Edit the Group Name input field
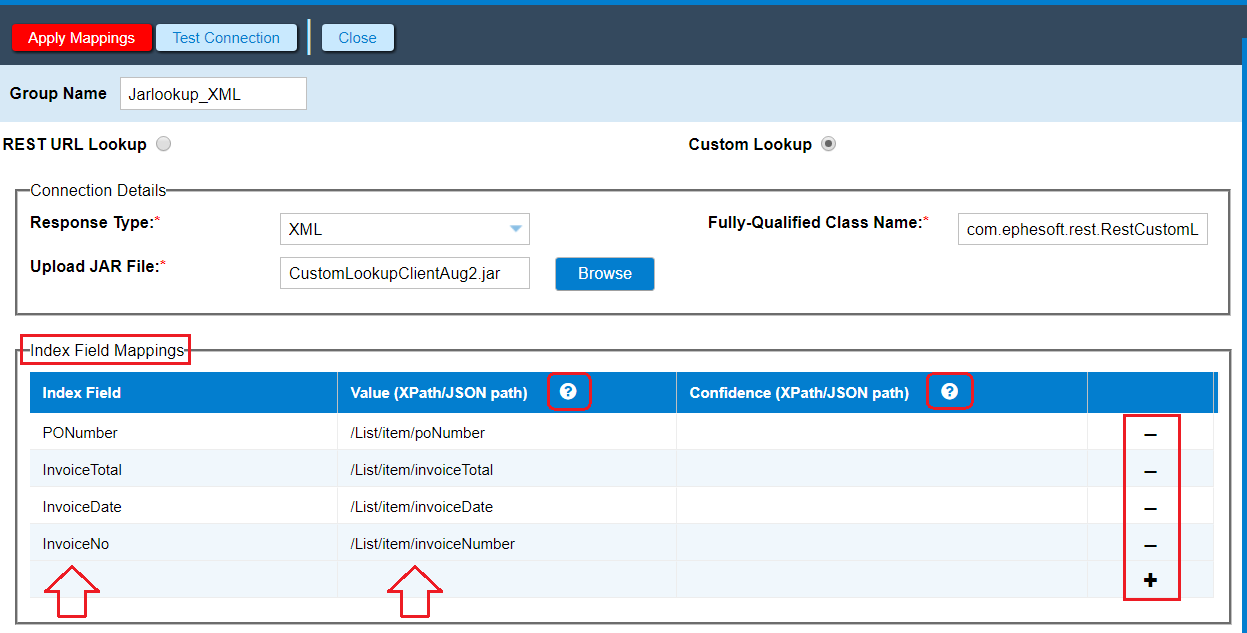Screen dimensions: 1247x633 click(213, 94)
